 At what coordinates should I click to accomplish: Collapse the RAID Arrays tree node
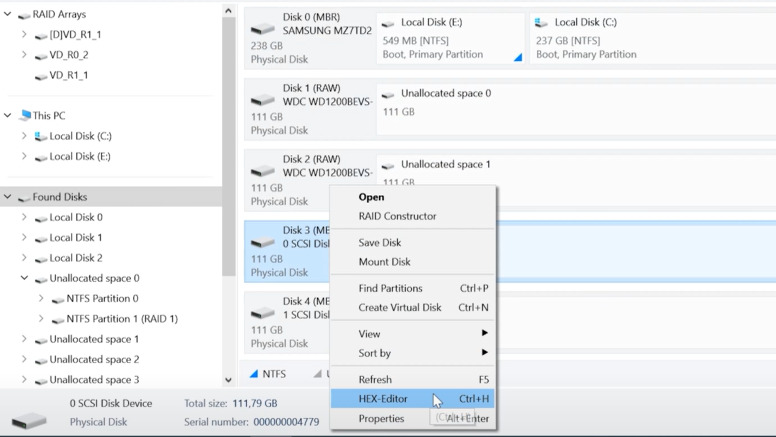tap(7, 14)
